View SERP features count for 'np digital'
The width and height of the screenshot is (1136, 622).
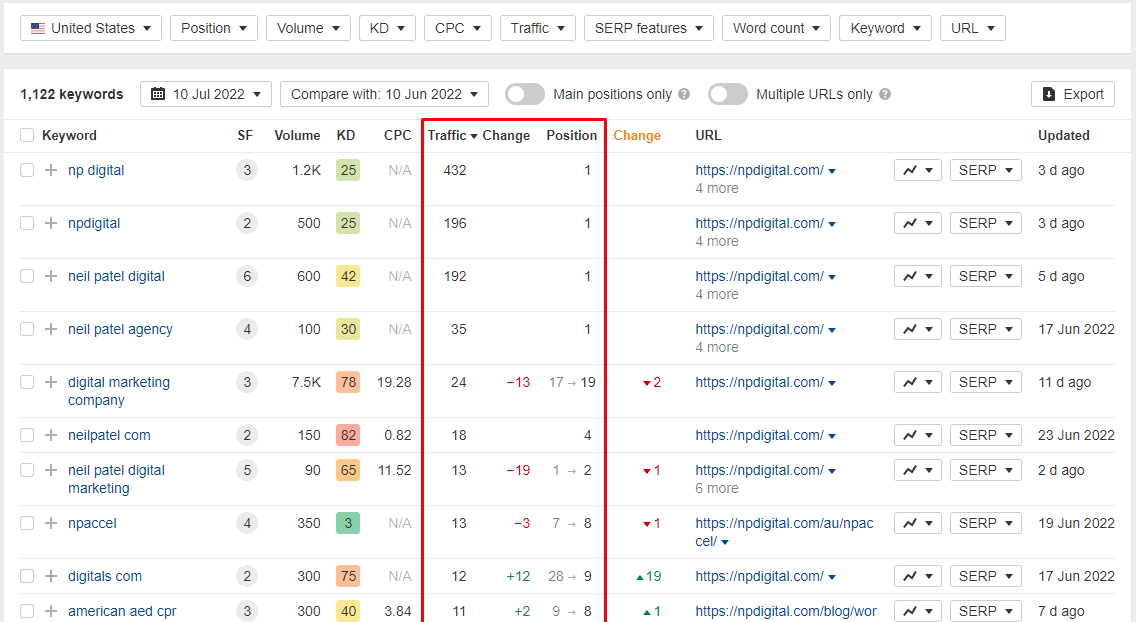coord(247,170)
